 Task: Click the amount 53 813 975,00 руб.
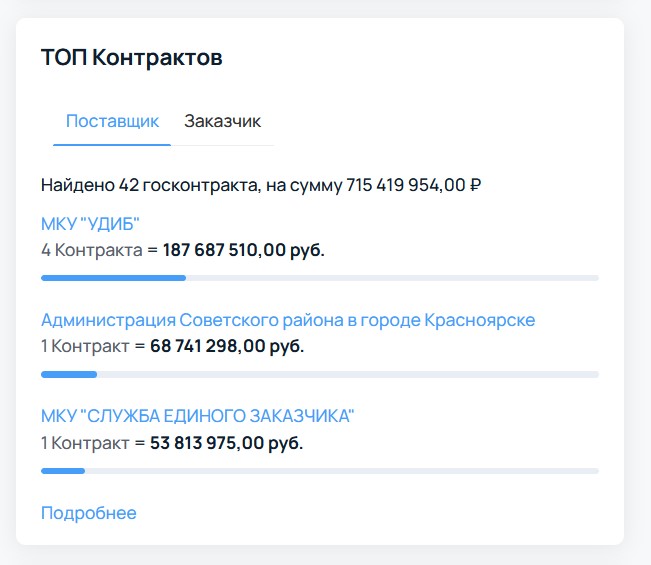click(x=226, y=442)
